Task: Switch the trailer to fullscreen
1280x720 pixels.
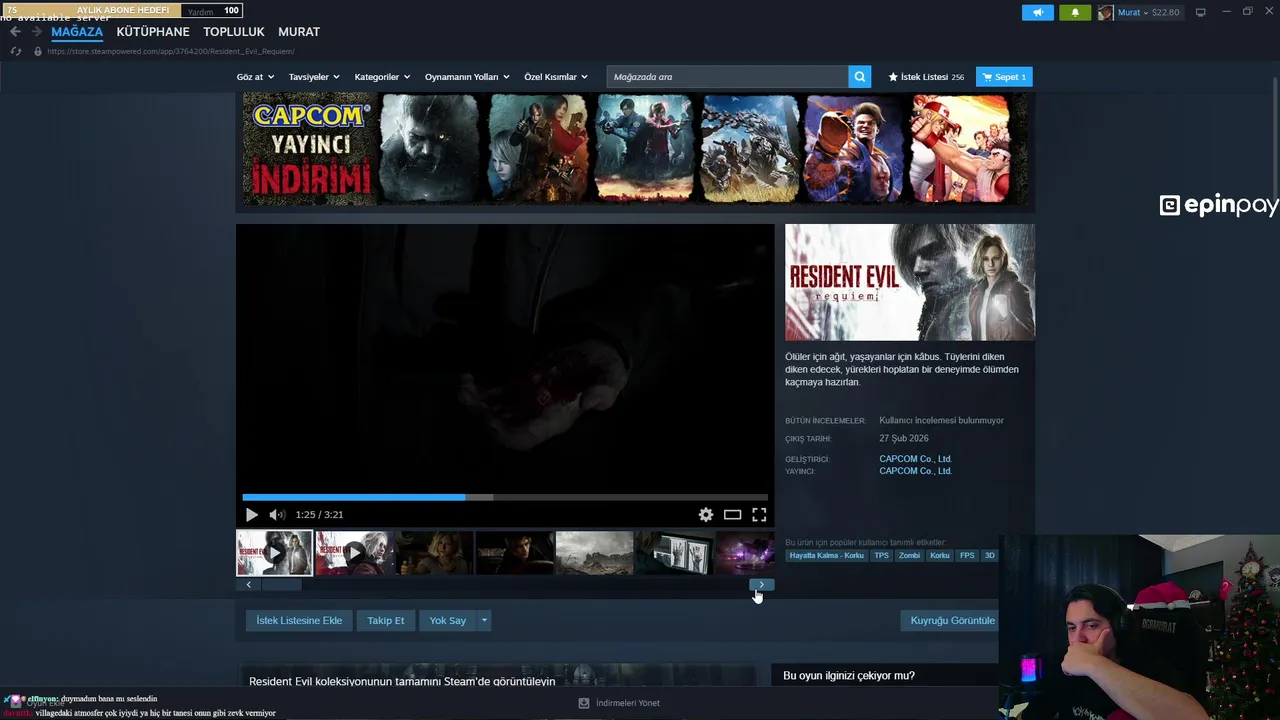Action: coord(759,515)
